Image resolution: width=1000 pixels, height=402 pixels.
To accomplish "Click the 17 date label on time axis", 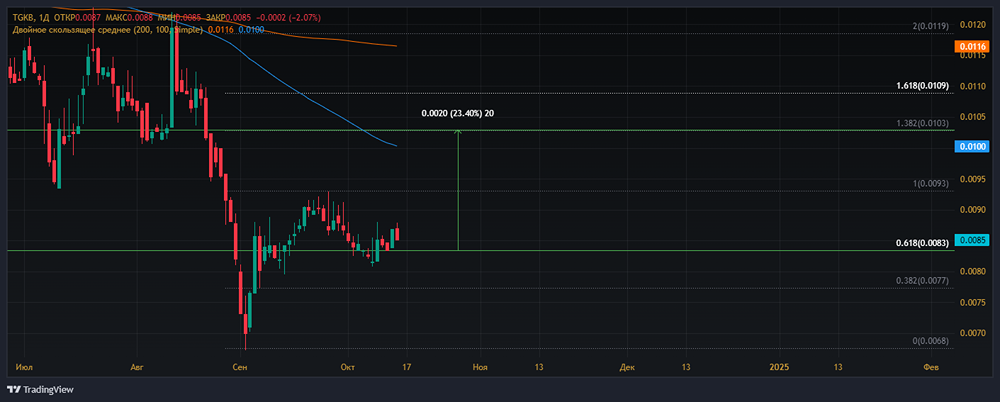I will pyautogui.click(x=406, y=368).
